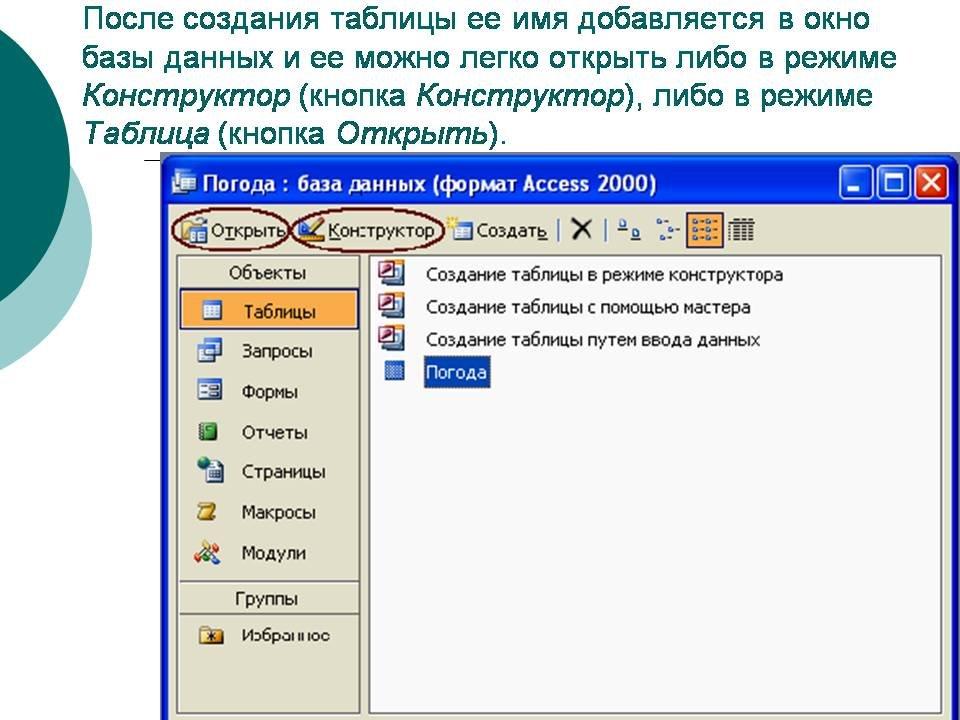960x720 pixels.
Task: Select the Страницы category icon
Action: click(x=210, y=471)
